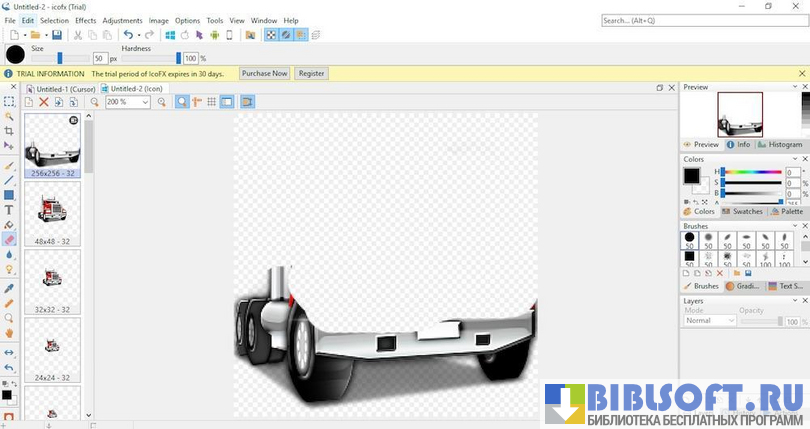Open the Effects menu
This screenshot has width=810, height=429.
[86, 20]
